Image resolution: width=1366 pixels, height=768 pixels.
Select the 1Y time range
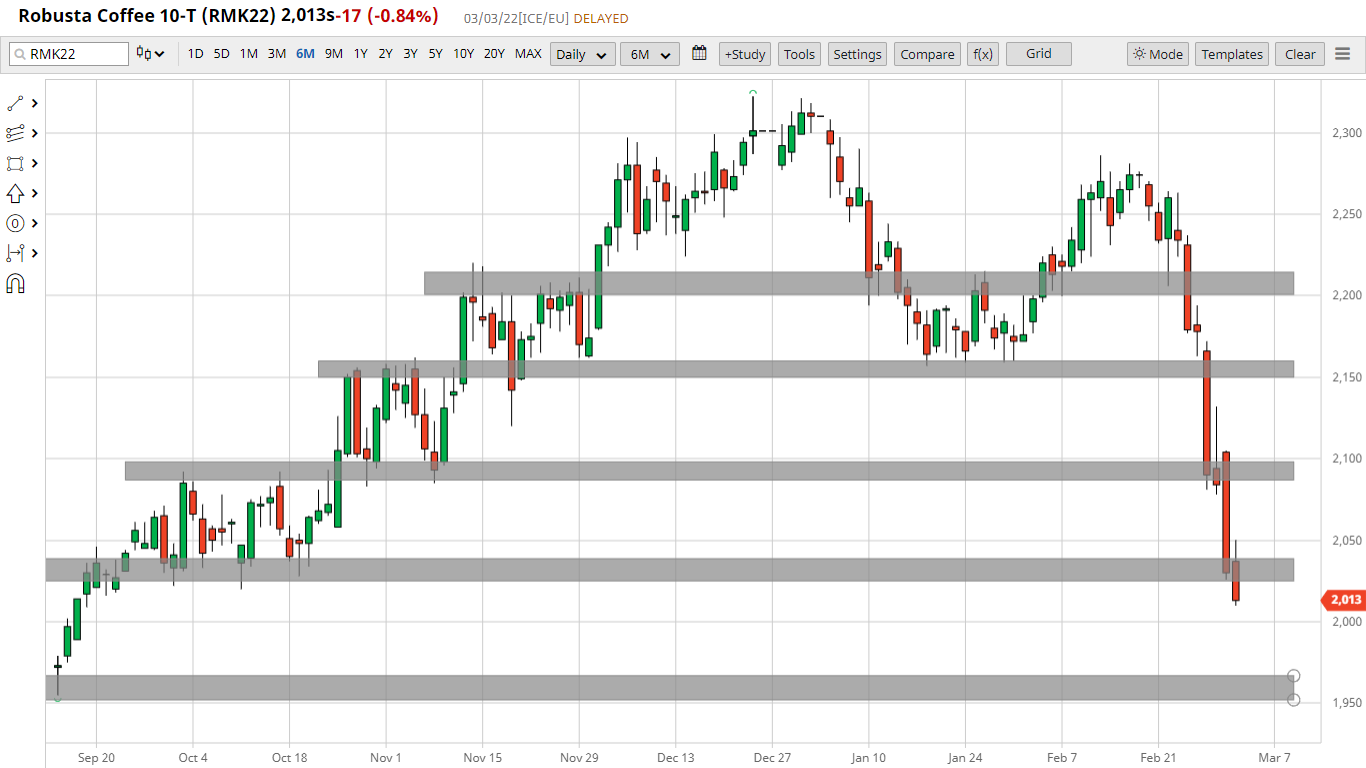coord(360,54)
